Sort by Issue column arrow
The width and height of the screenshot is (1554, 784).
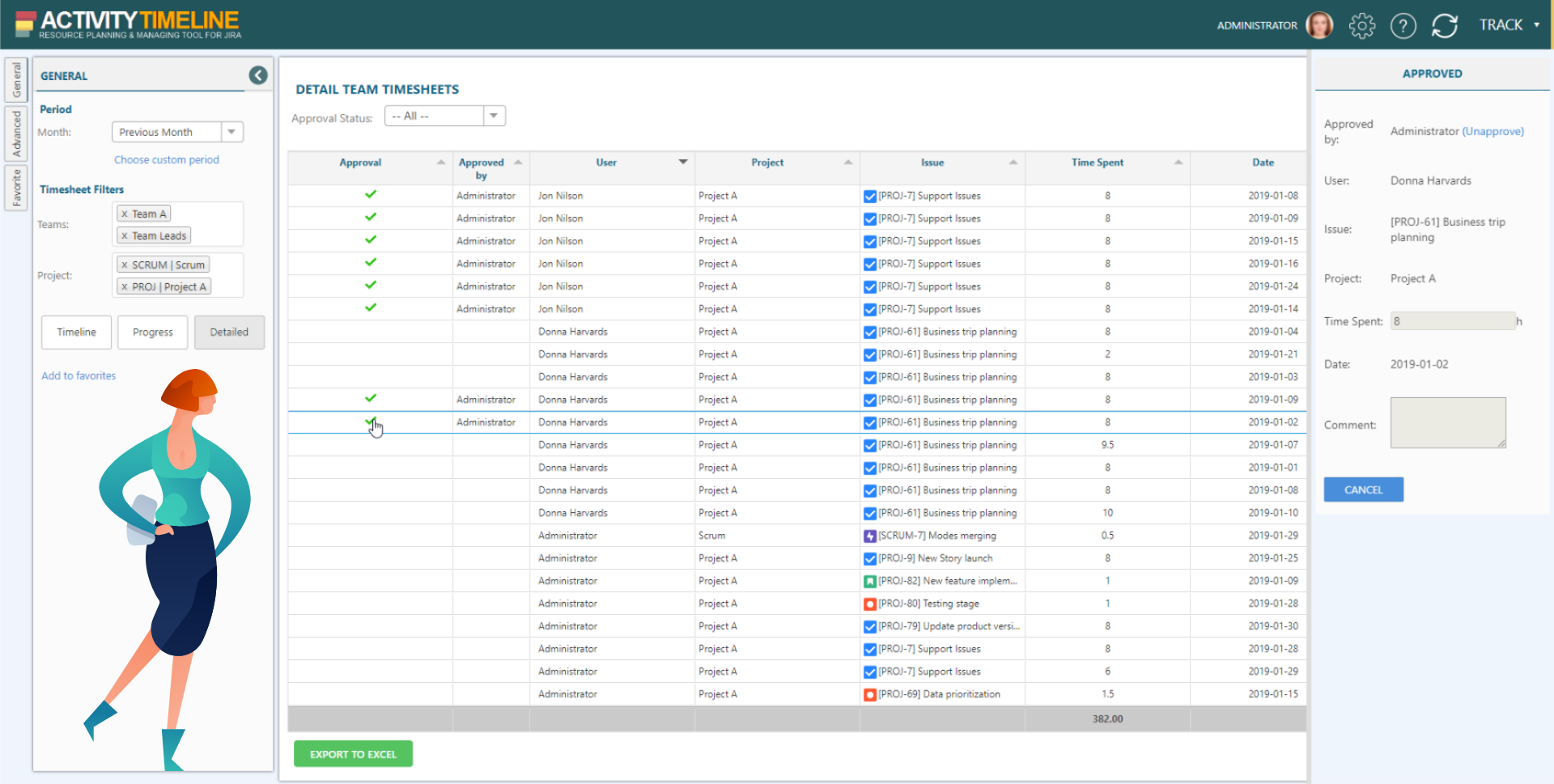click(x=1013, y=163)
